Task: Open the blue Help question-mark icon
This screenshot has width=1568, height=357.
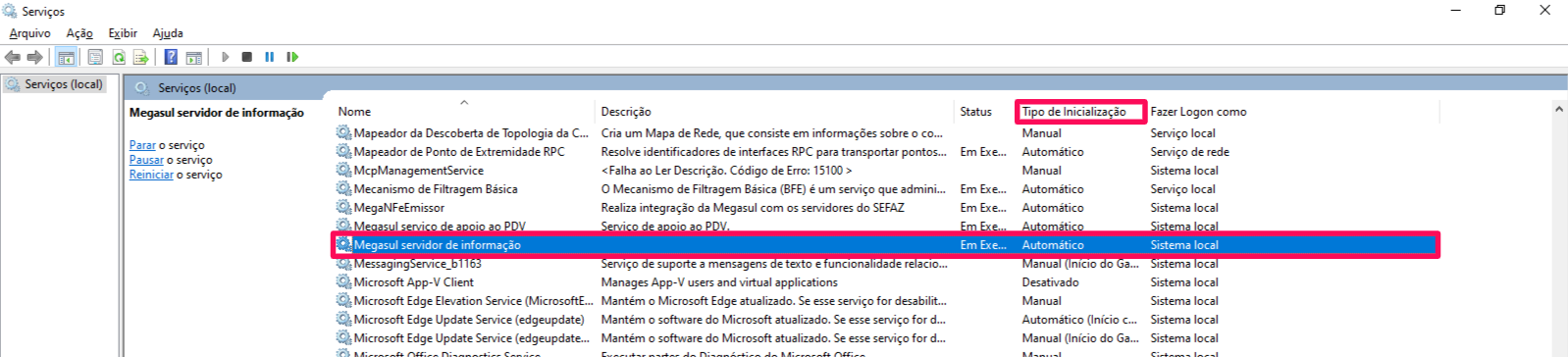Action: point(171,58)
